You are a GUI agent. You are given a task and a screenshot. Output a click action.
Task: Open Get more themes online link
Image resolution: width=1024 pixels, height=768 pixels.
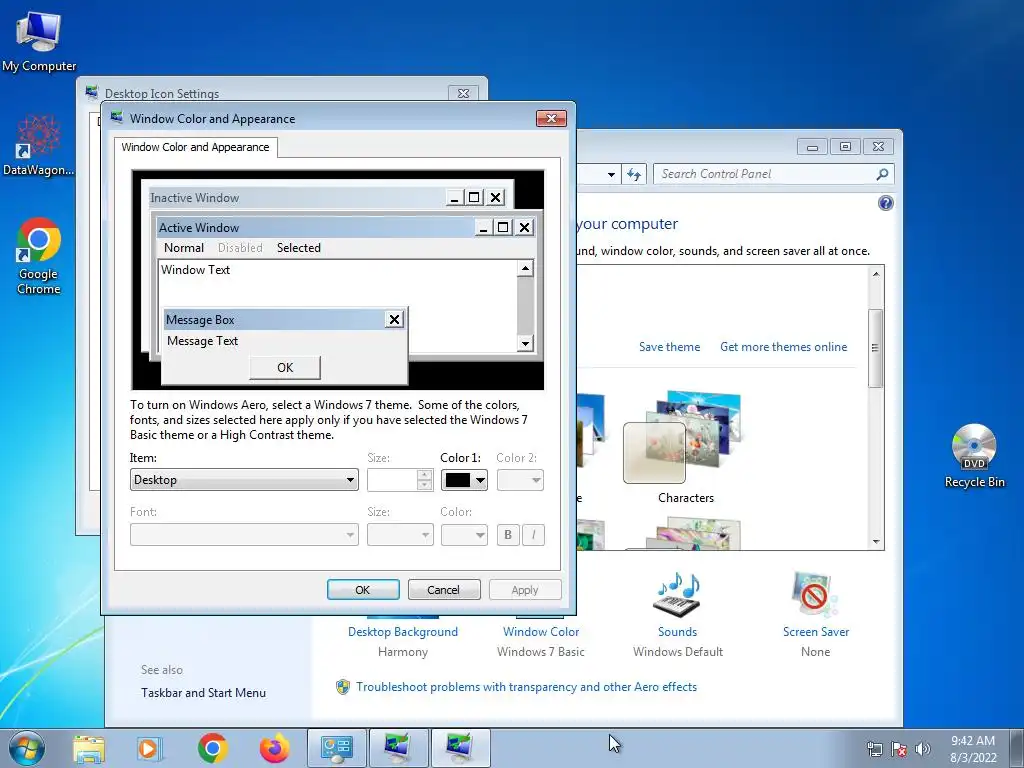pyautogui.click(x=784, y=347)
